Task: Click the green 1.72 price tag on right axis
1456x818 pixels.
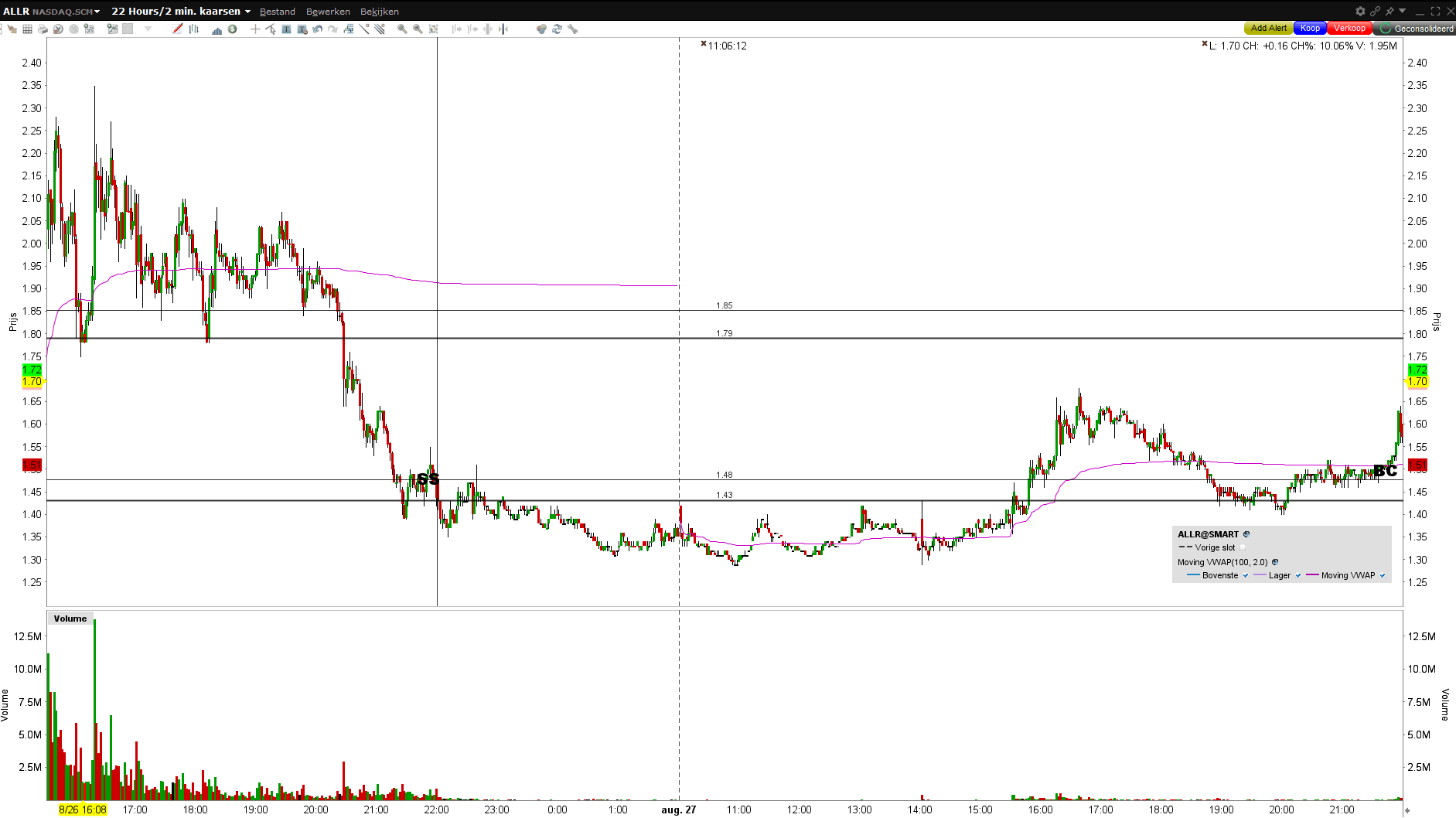Action: tap(1417, 370)
